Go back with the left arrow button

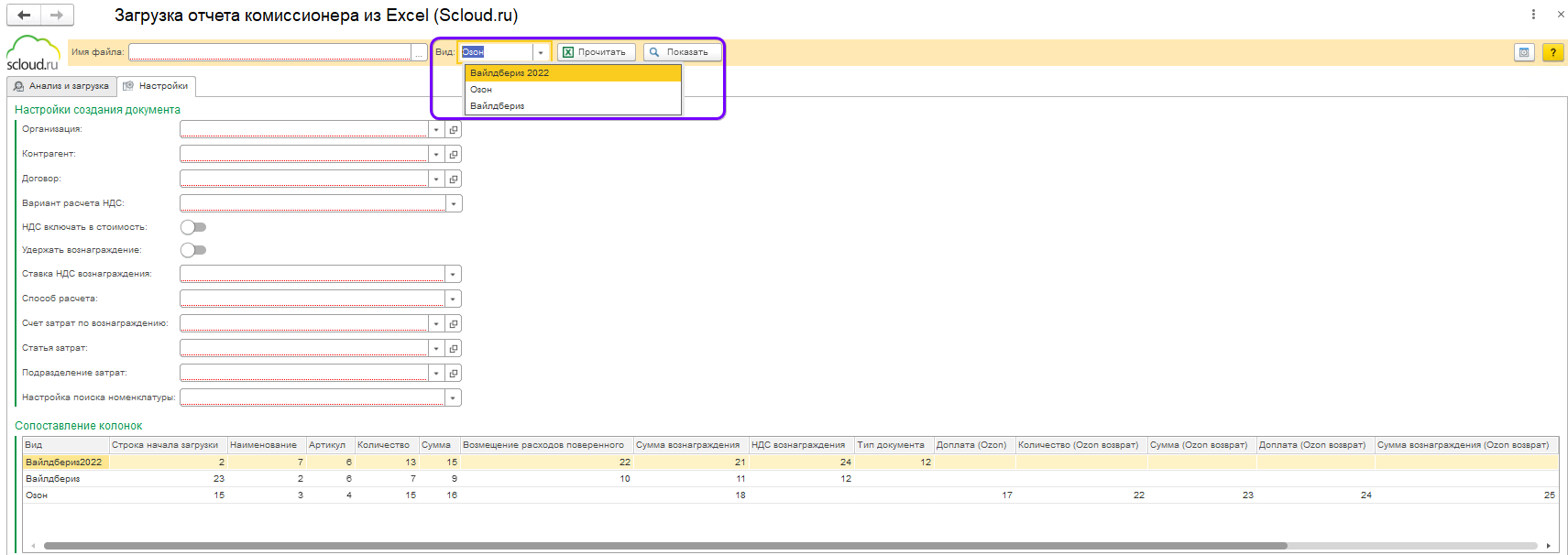tap(24, 15)
